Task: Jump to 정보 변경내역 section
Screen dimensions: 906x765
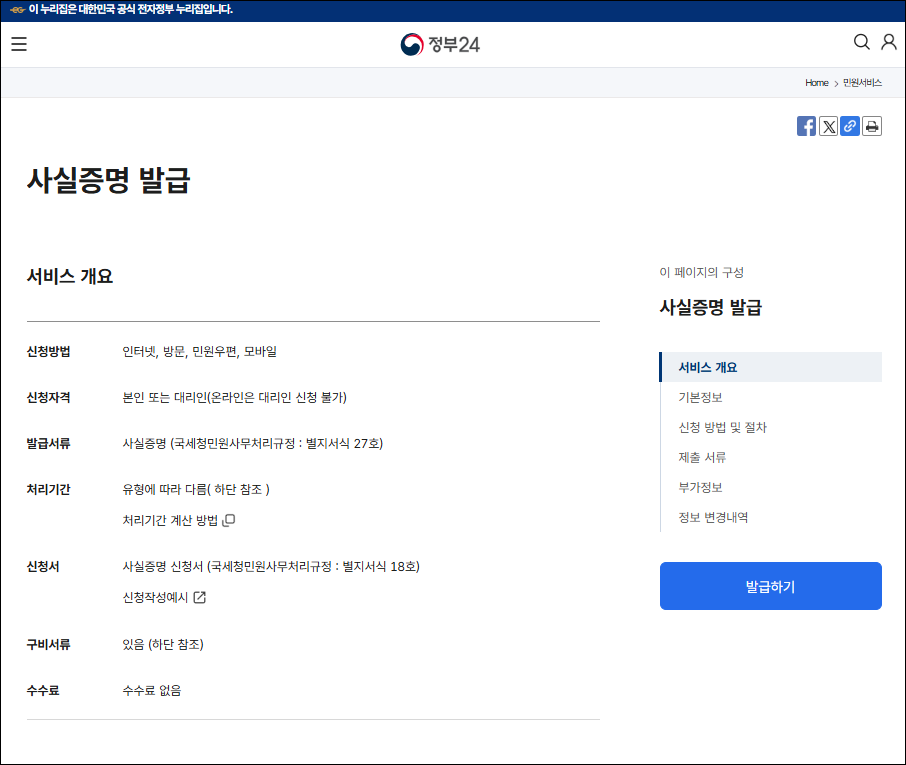Action: (x=713, y=517)
